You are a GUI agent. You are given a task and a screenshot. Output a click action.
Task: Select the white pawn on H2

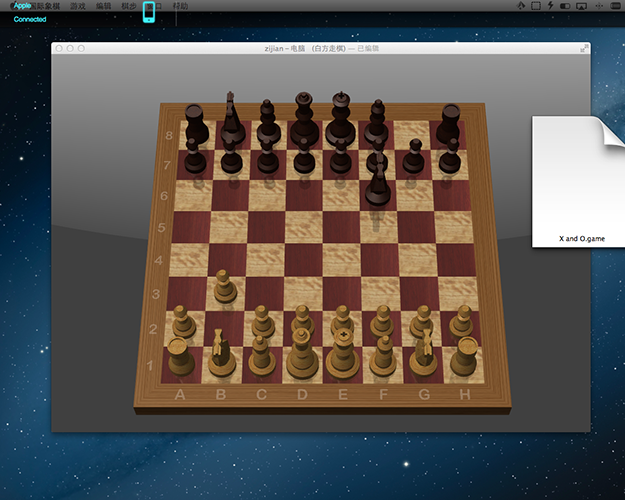click(461, 322)
